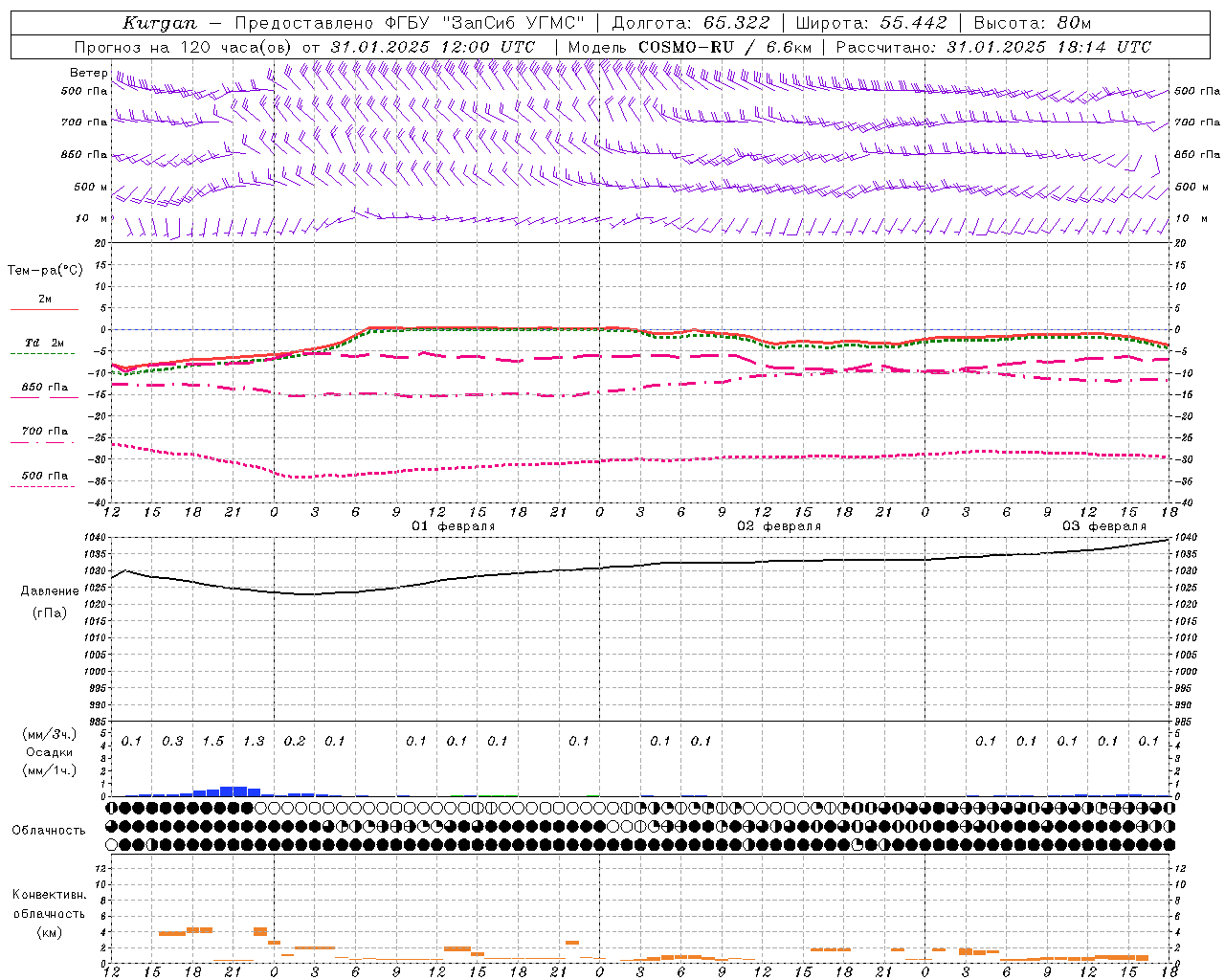
Task: Click the (гПа) unit label under Давление
Action: coord(50,613)
